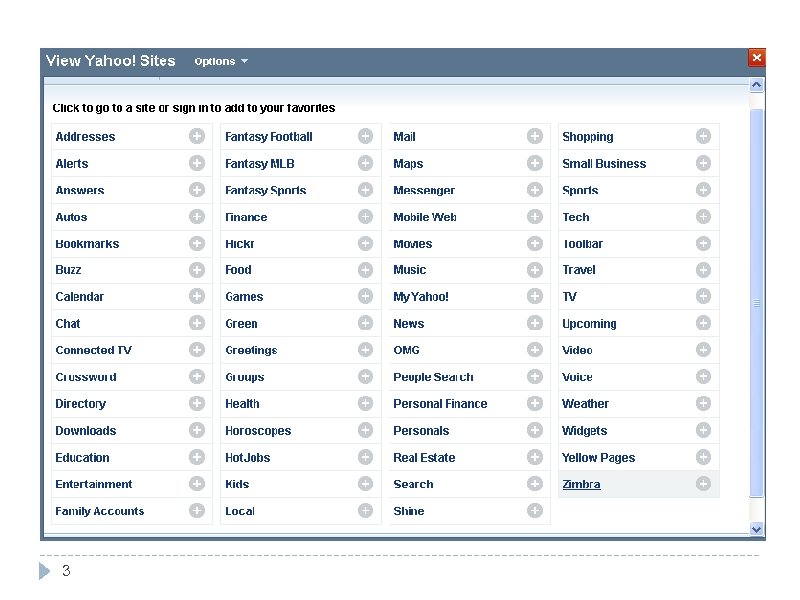Add Groups using its plus icon
The height and width of the screenshot is (600, 800).
[365, 377]
